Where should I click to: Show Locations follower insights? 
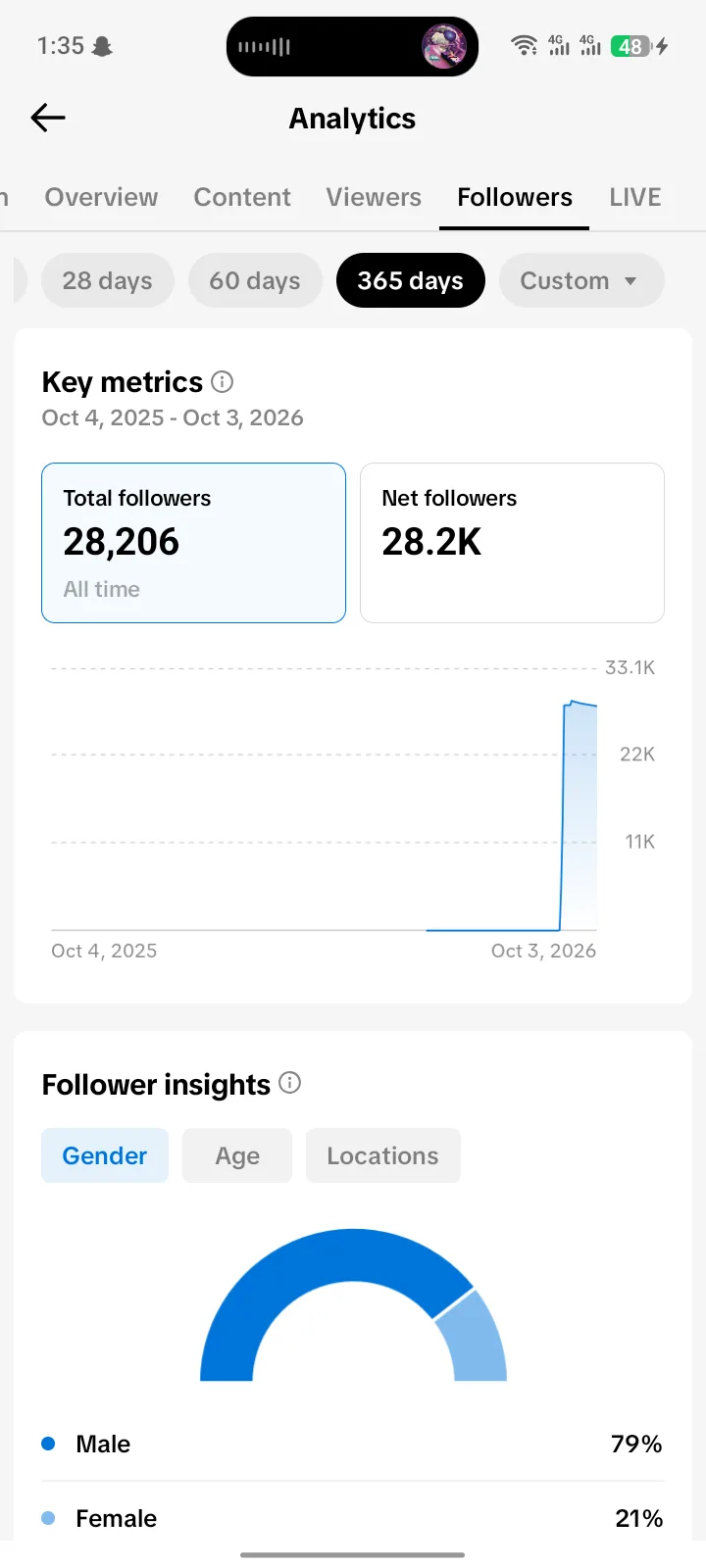[x=382, y=1155]
